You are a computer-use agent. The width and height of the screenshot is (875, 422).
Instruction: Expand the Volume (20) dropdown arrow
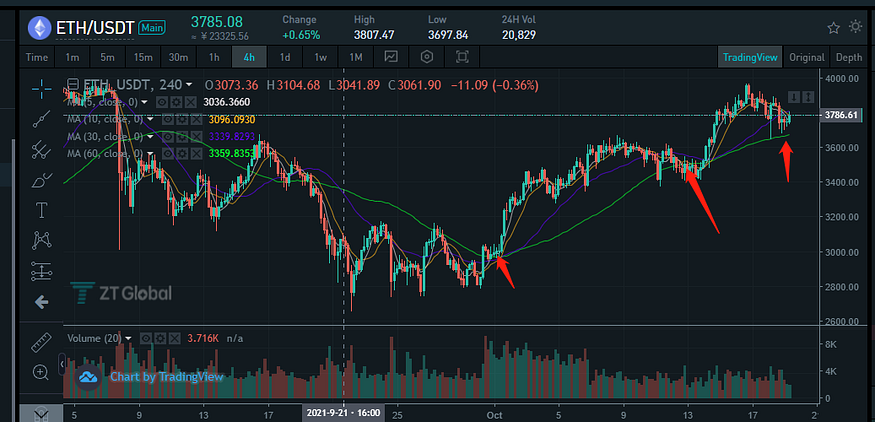pyautogui.click(x=129, y=339)
